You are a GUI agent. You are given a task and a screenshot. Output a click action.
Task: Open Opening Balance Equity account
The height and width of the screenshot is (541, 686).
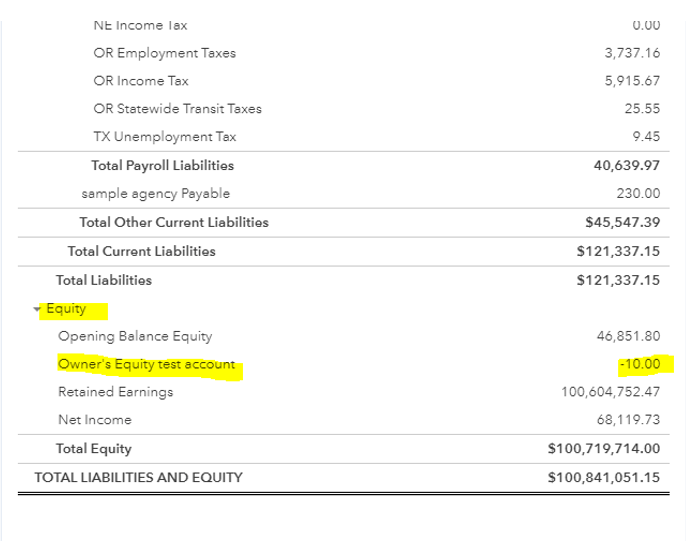(135, 336)
